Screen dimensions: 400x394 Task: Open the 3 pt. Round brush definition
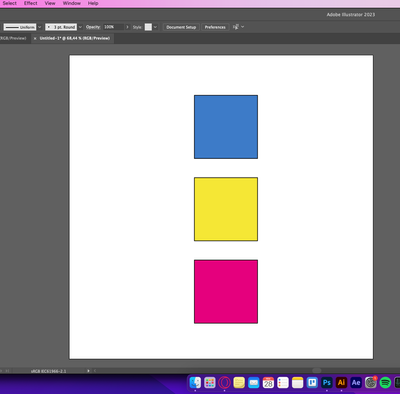(61, 27)
